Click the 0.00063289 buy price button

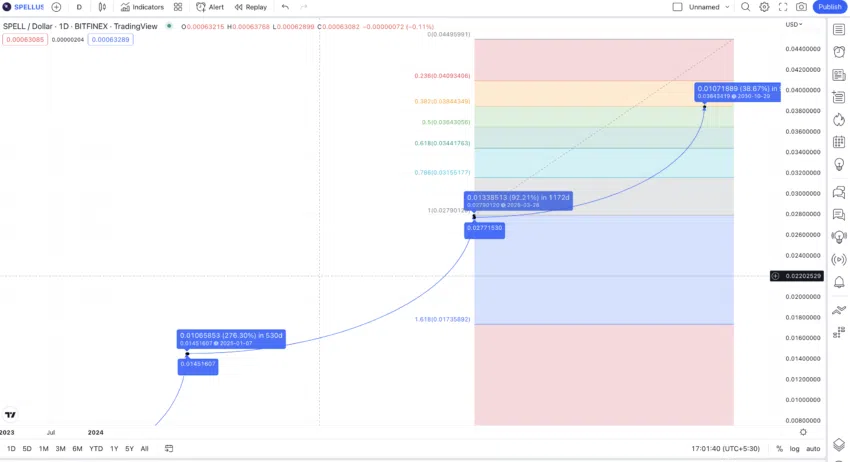coord(111,40)
